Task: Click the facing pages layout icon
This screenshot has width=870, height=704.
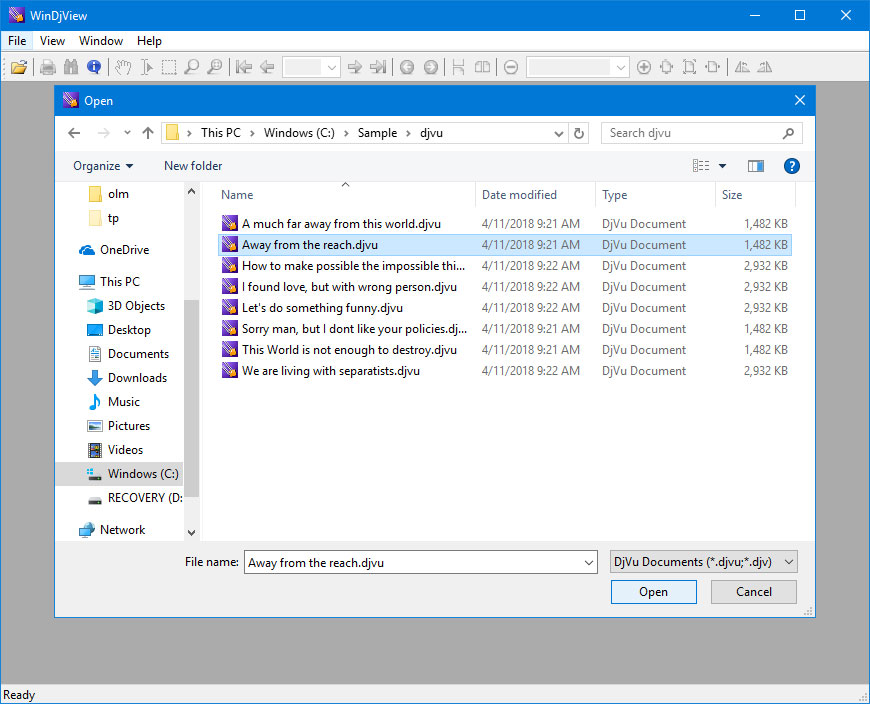Action: tap(482, 68)
